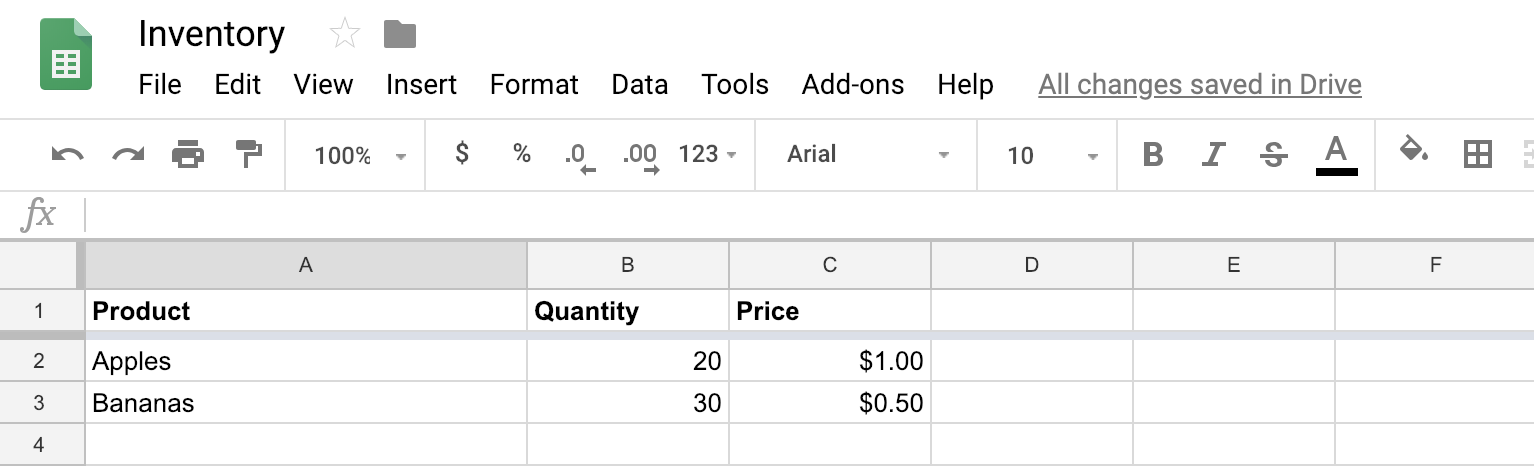Open the Data menu
This screenshot has width=1534, height=466.
coord(639,85)
